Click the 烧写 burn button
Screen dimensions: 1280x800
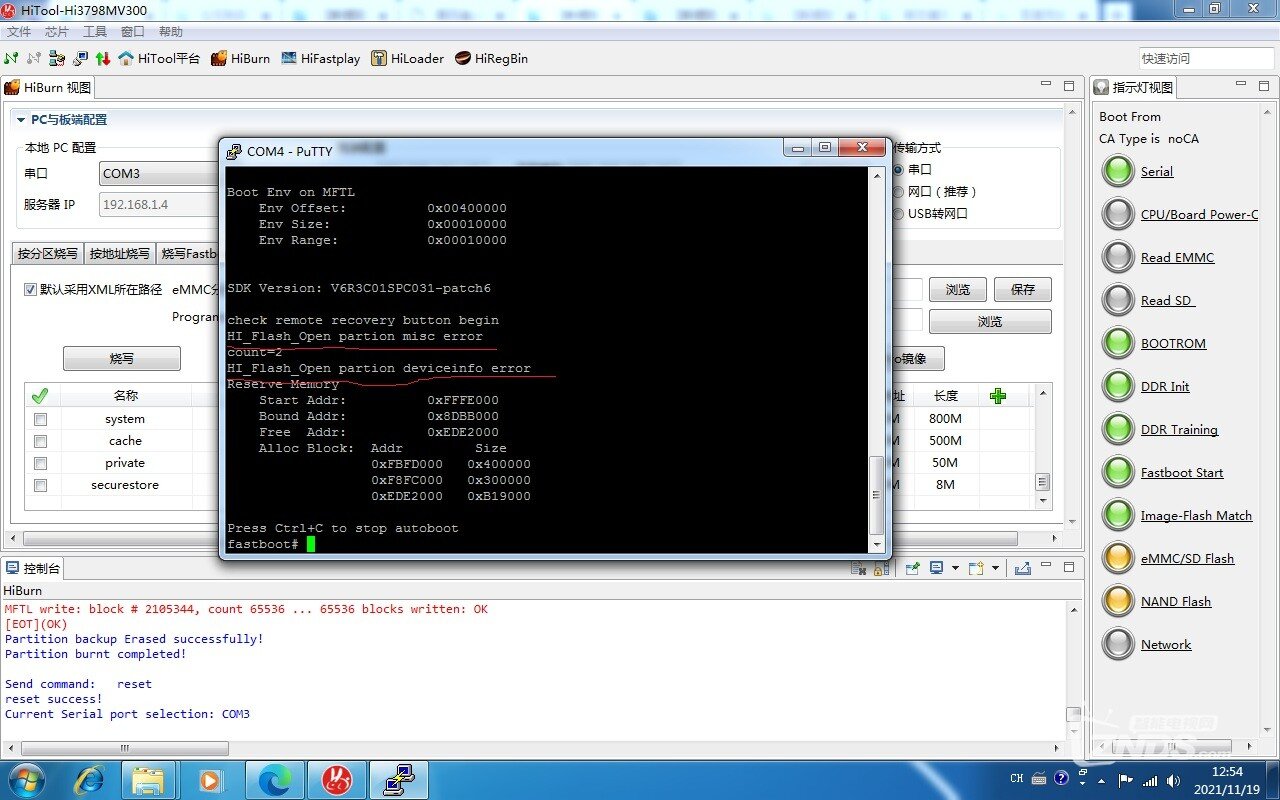122,358
